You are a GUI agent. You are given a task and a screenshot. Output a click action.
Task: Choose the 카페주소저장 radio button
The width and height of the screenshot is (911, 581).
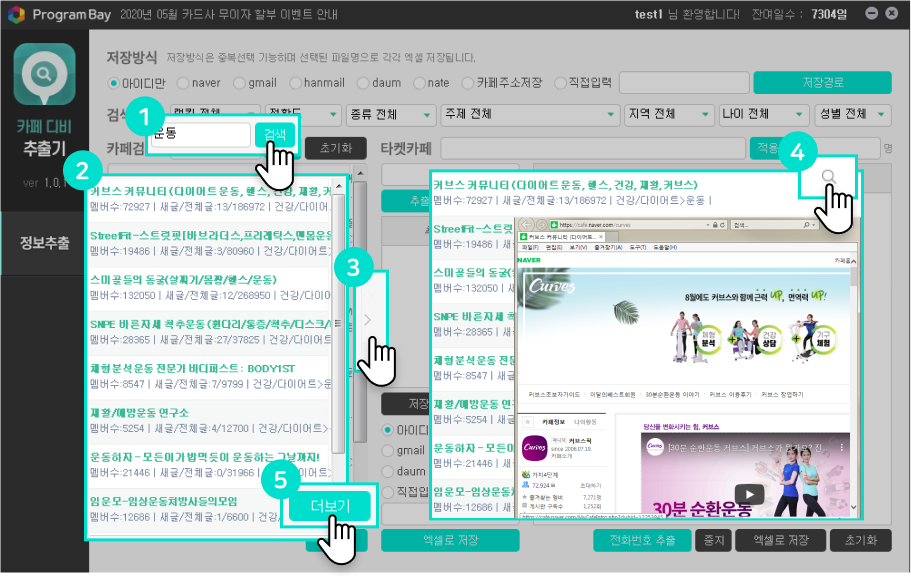point(468,83)
